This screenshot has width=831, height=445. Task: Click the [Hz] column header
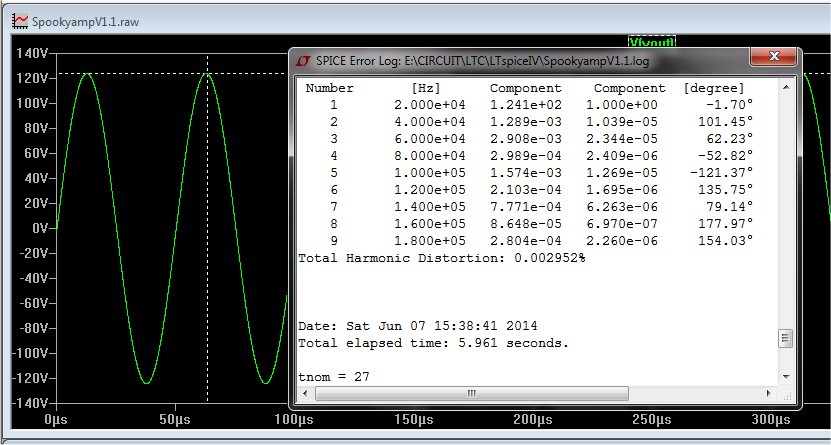coord(426,88)
